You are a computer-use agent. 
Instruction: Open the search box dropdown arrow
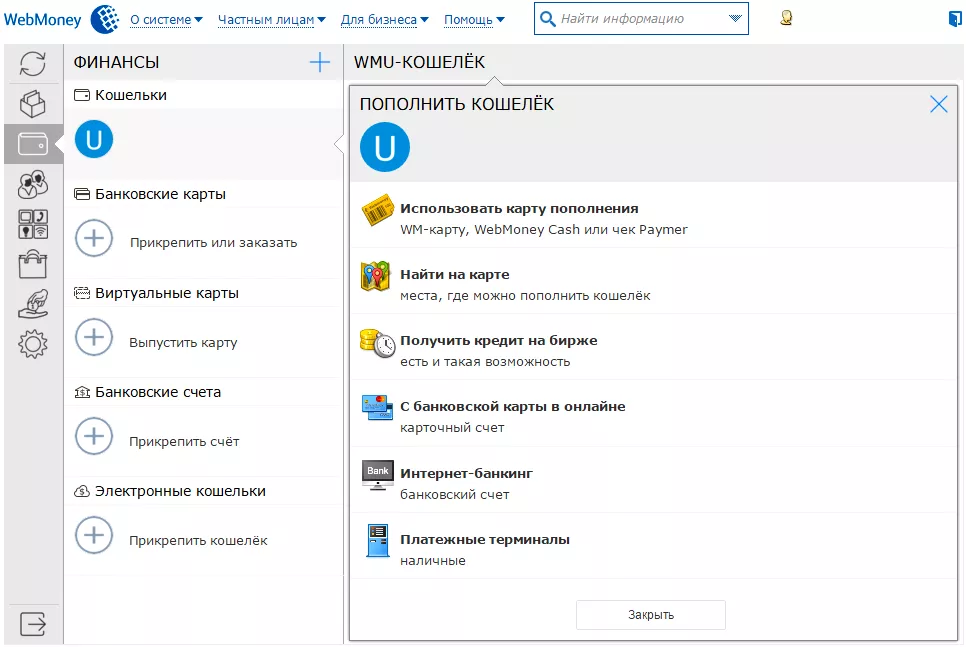[x=735, y=18]
